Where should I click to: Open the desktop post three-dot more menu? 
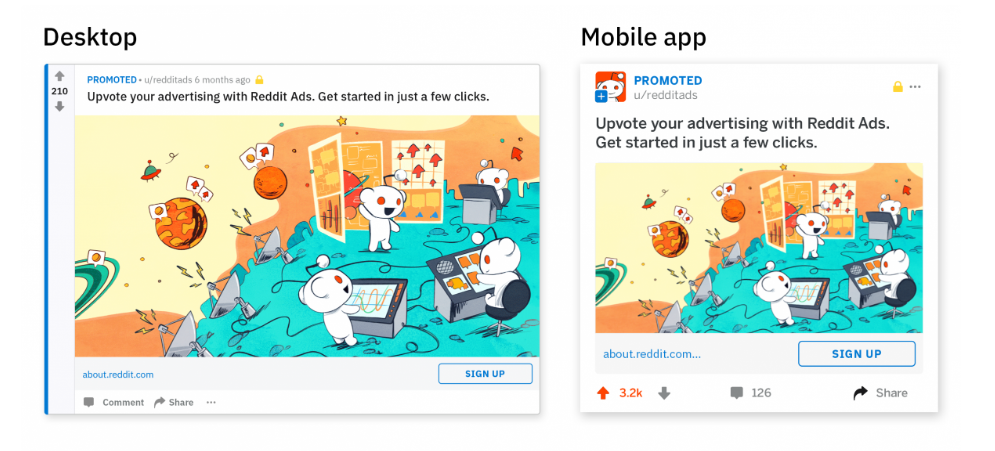[x=211, y=402]
